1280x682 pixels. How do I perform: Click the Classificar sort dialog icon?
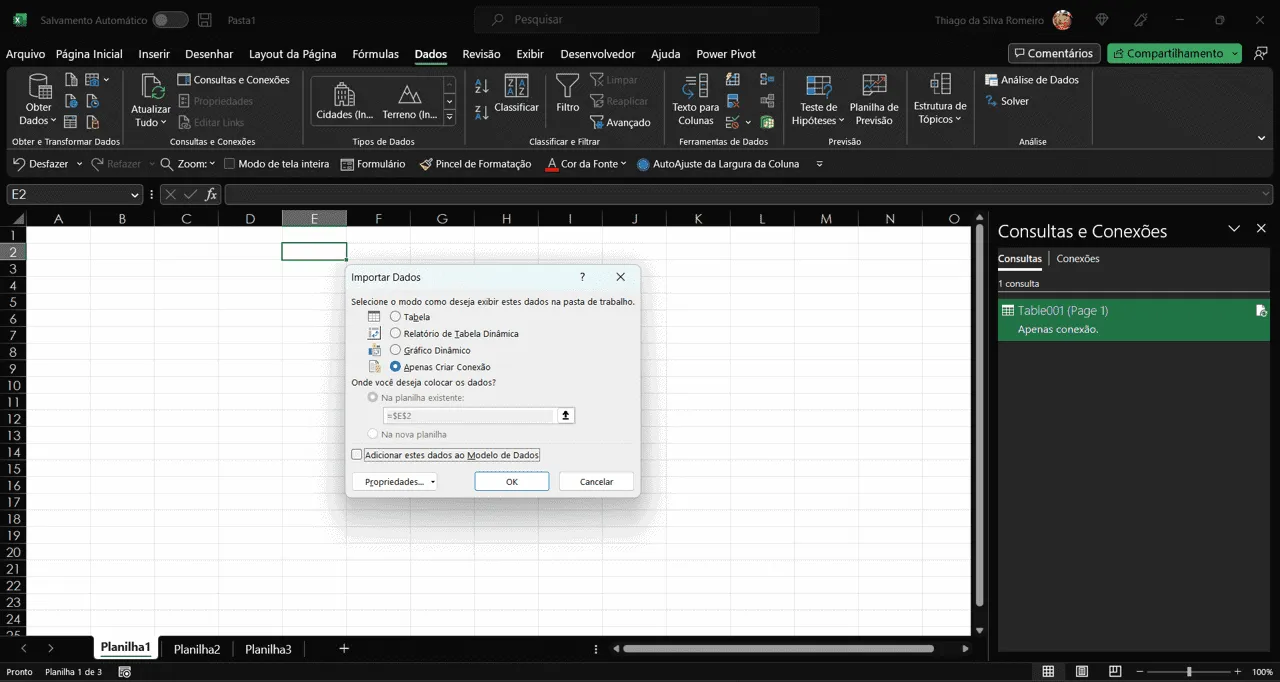(516, 87)
